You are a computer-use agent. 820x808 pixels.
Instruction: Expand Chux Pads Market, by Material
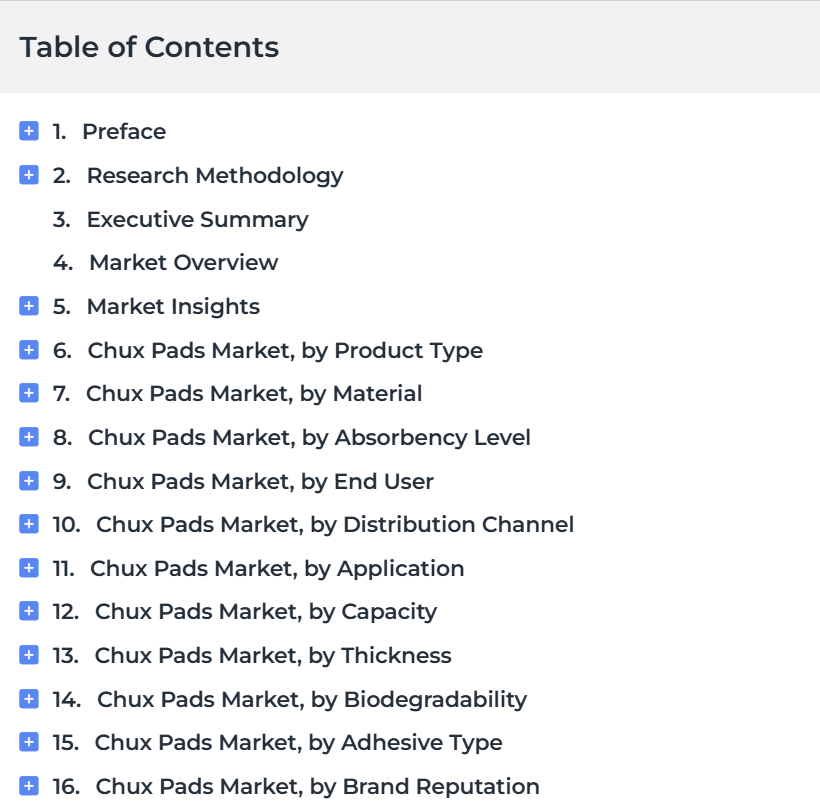pyautogui.click(x=29, y=393)
